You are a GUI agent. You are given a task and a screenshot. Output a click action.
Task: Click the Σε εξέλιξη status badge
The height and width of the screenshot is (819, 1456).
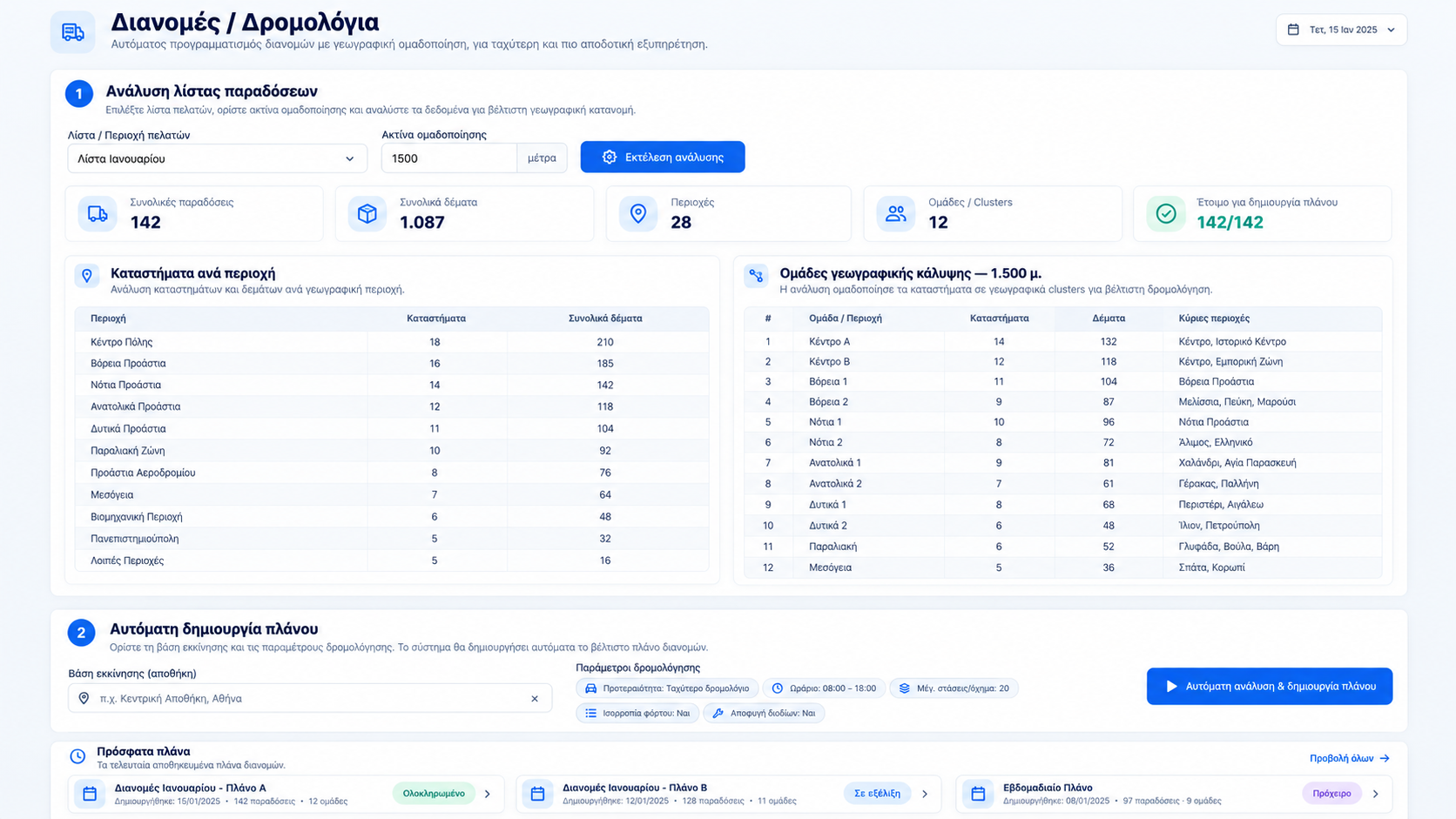pos(877,794)
